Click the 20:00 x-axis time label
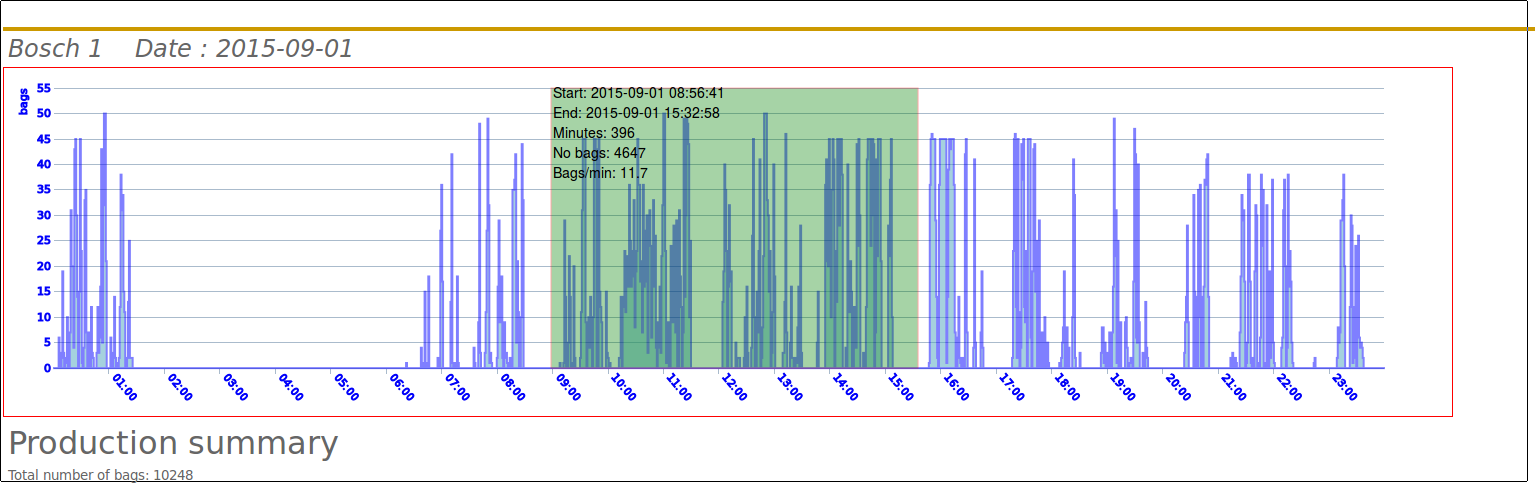The width and height of the screenshot is (1535, 496). (1177, 388)
